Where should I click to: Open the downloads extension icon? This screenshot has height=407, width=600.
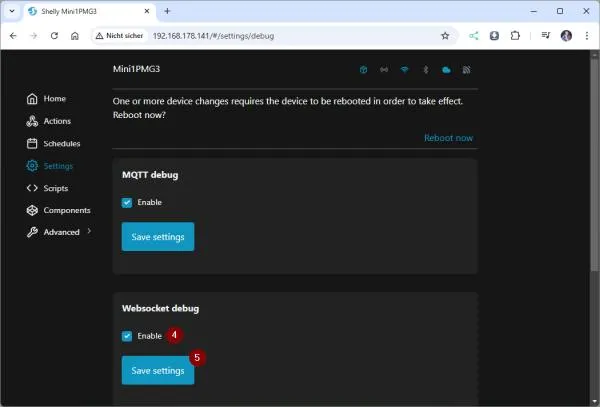pyautogui.click(x=494, y=36)
